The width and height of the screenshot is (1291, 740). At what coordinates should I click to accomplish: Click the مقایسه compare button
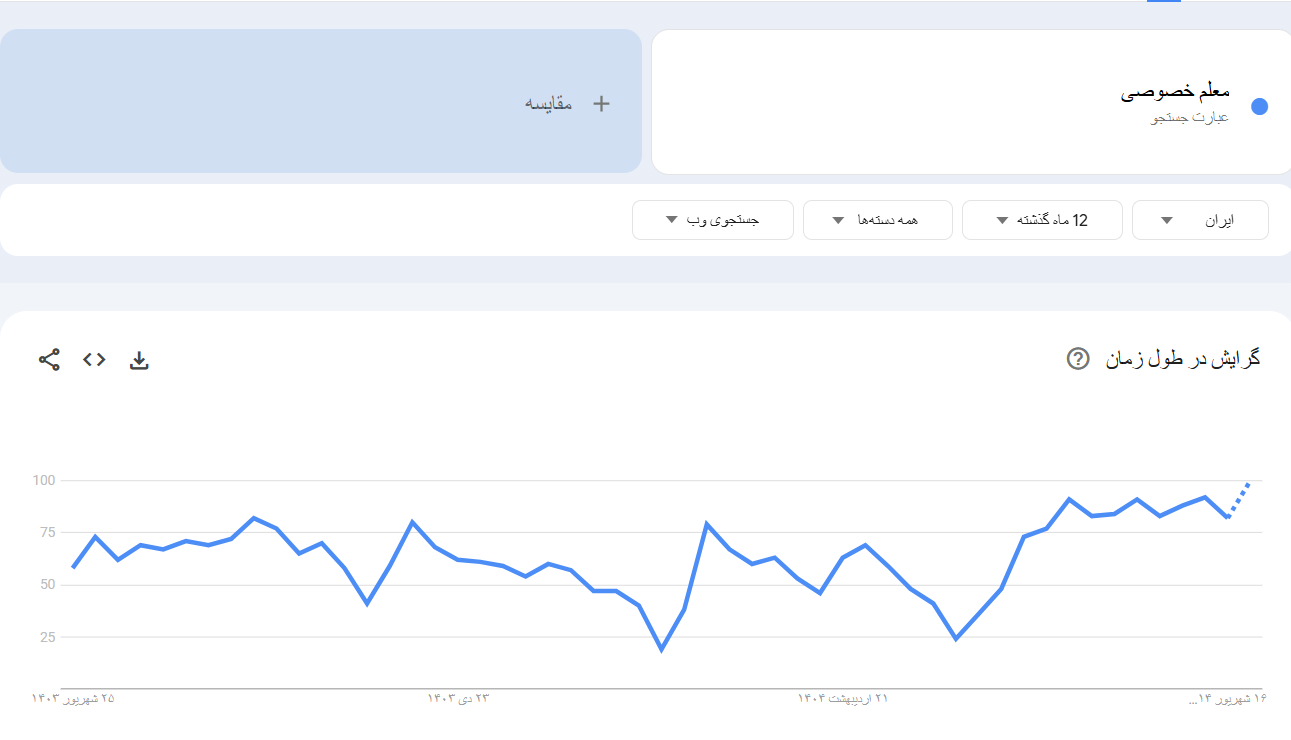coord(549,103)
